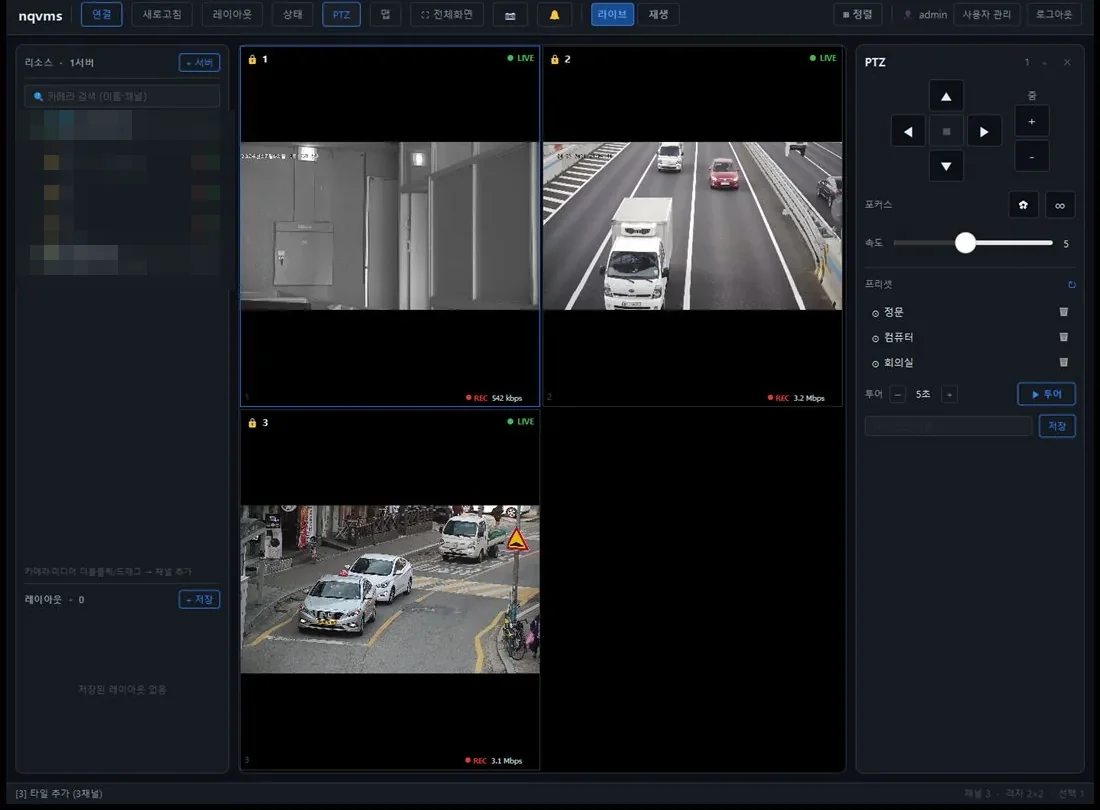
Task: Add a server with + 서버
Action: (199, 62)
